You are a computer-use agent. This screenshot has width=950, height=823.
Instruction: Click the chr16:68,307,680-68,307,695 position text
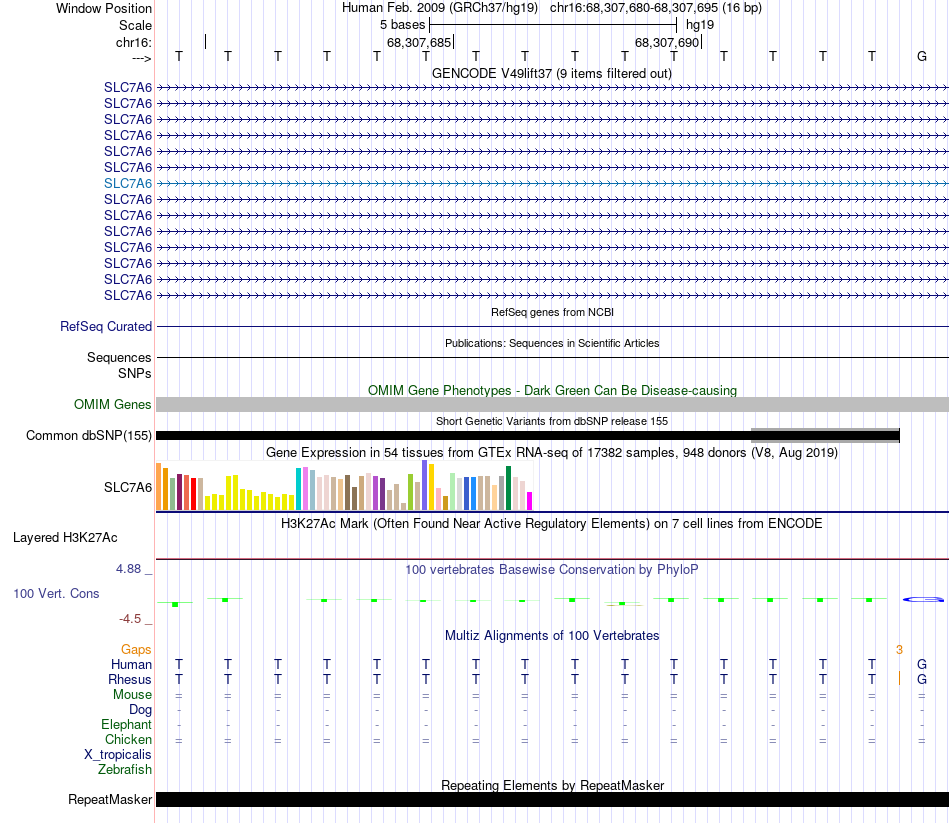(656, 8)
